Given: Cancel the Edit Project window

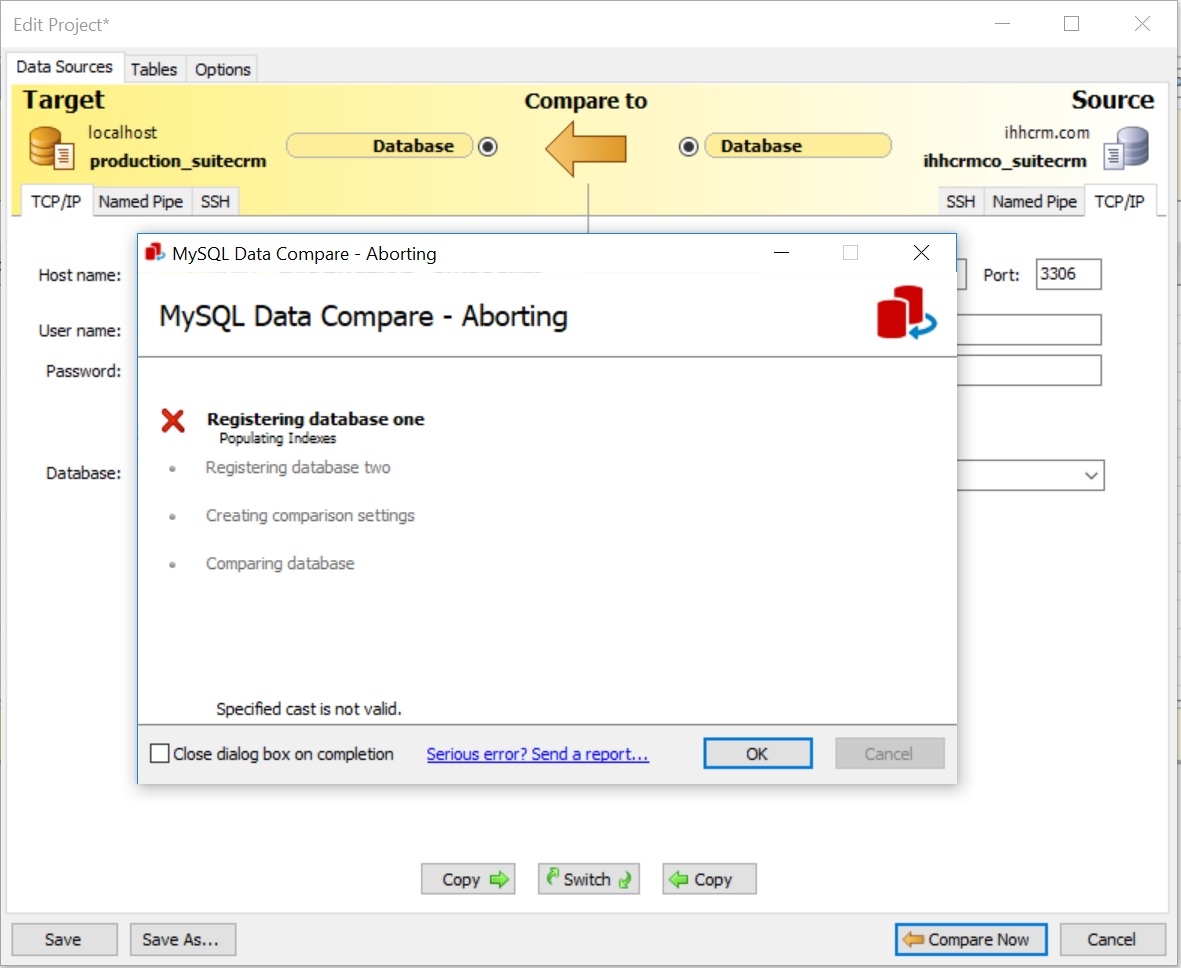Looking at the screenshot, I should click(x=1112, y=939).
